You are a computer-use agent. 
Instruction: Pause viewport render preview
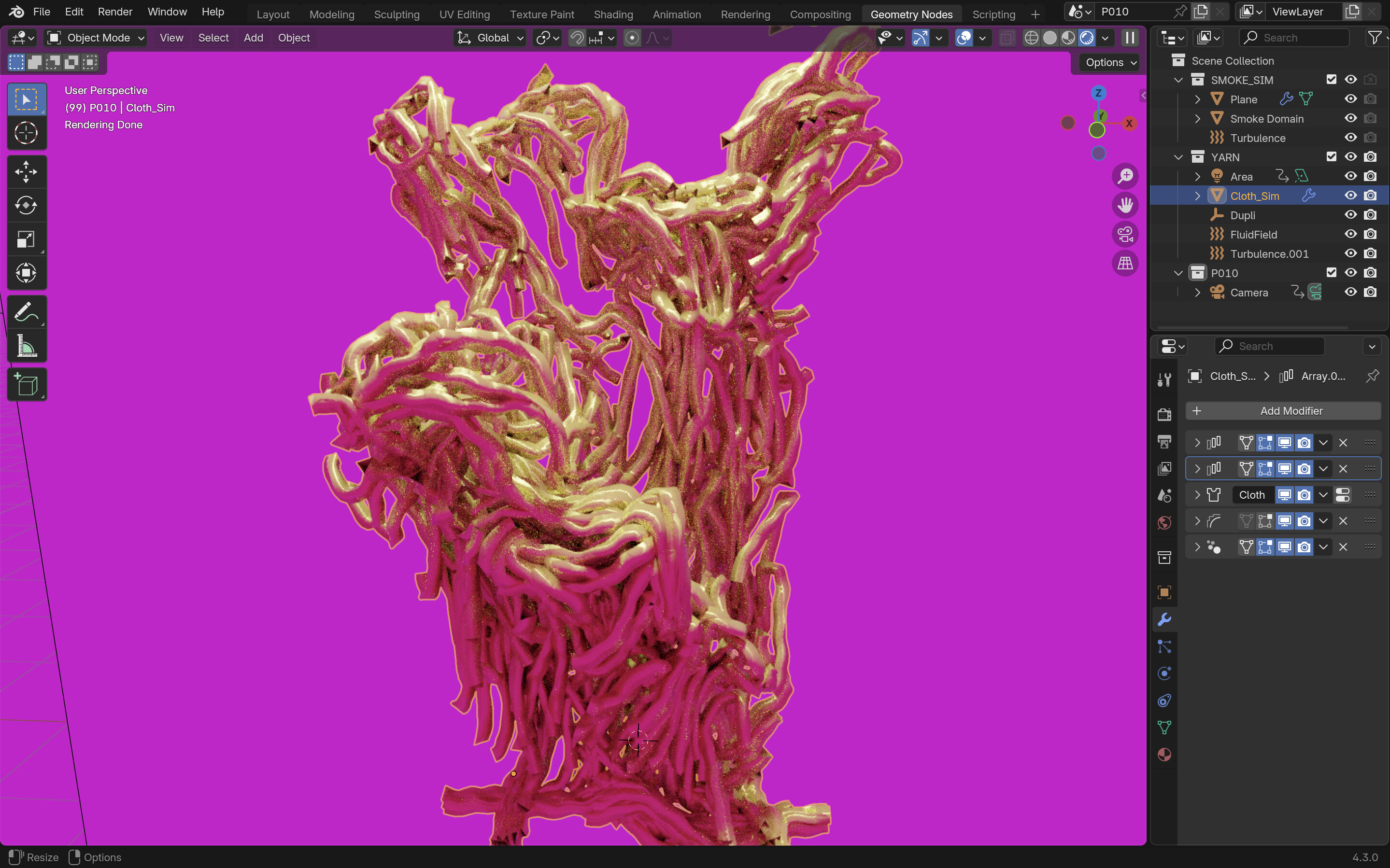click(1129, 38)
